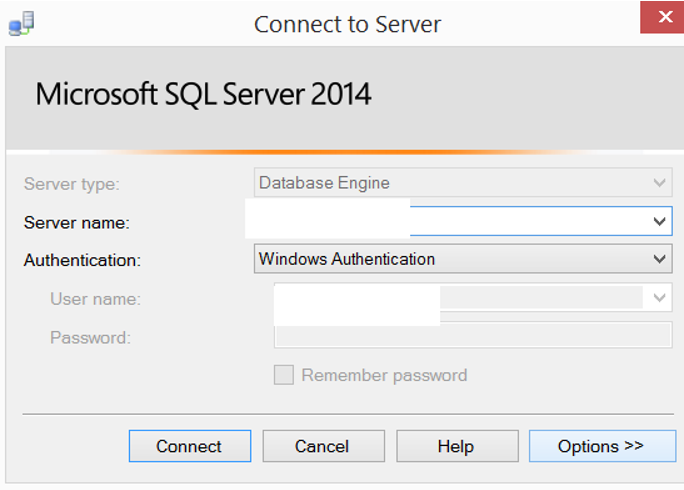
Task: Click the Password input field
Action: 473,335
